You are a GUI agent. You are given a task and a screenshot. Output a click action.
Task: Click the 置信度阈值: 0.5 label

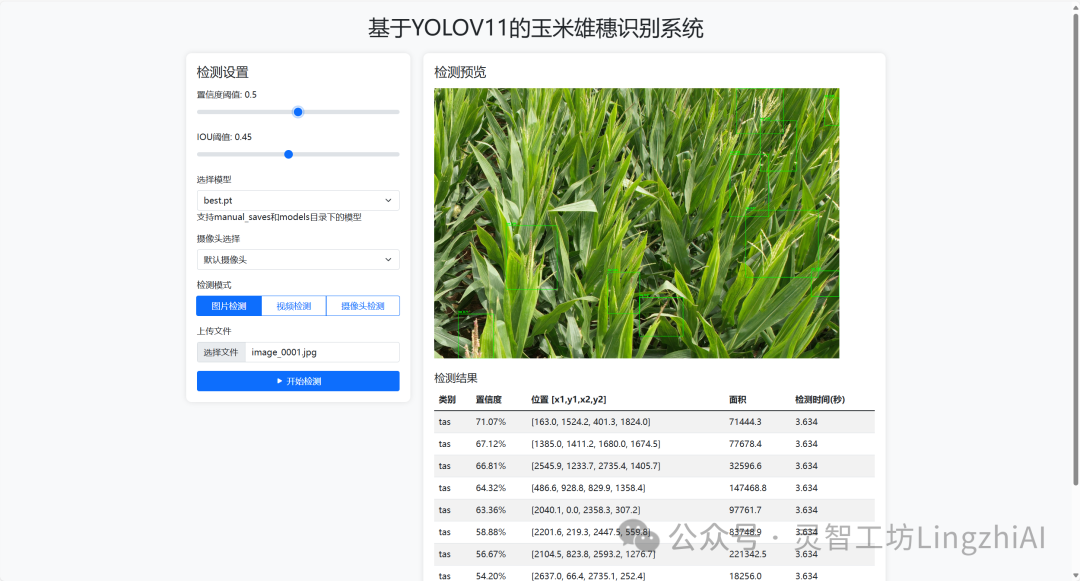coord(227,94)
